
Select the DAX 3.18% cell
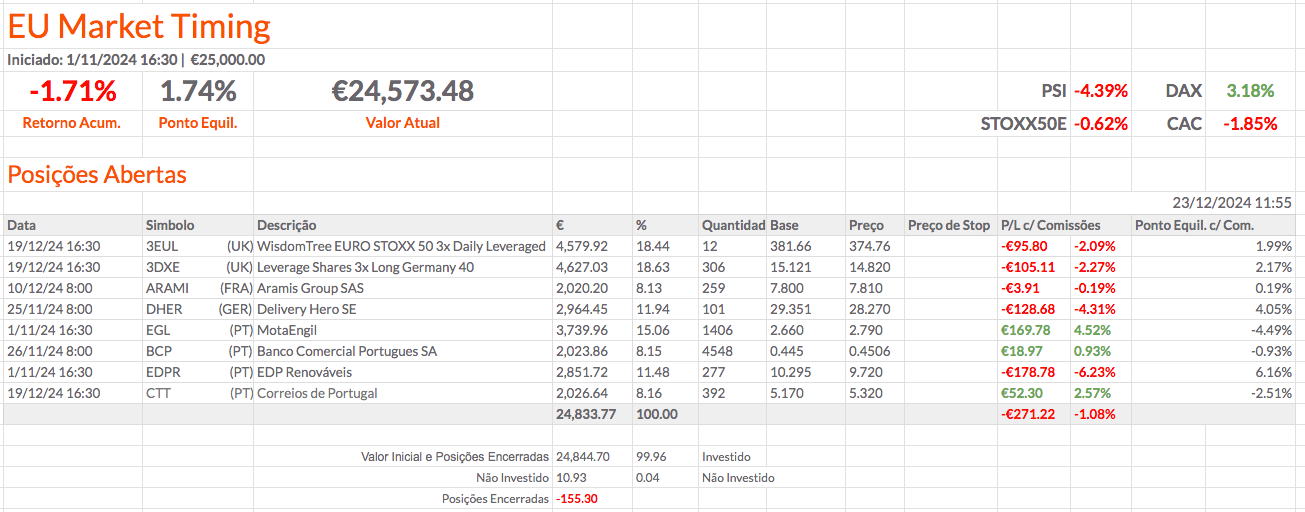(x=1250, y=91)
